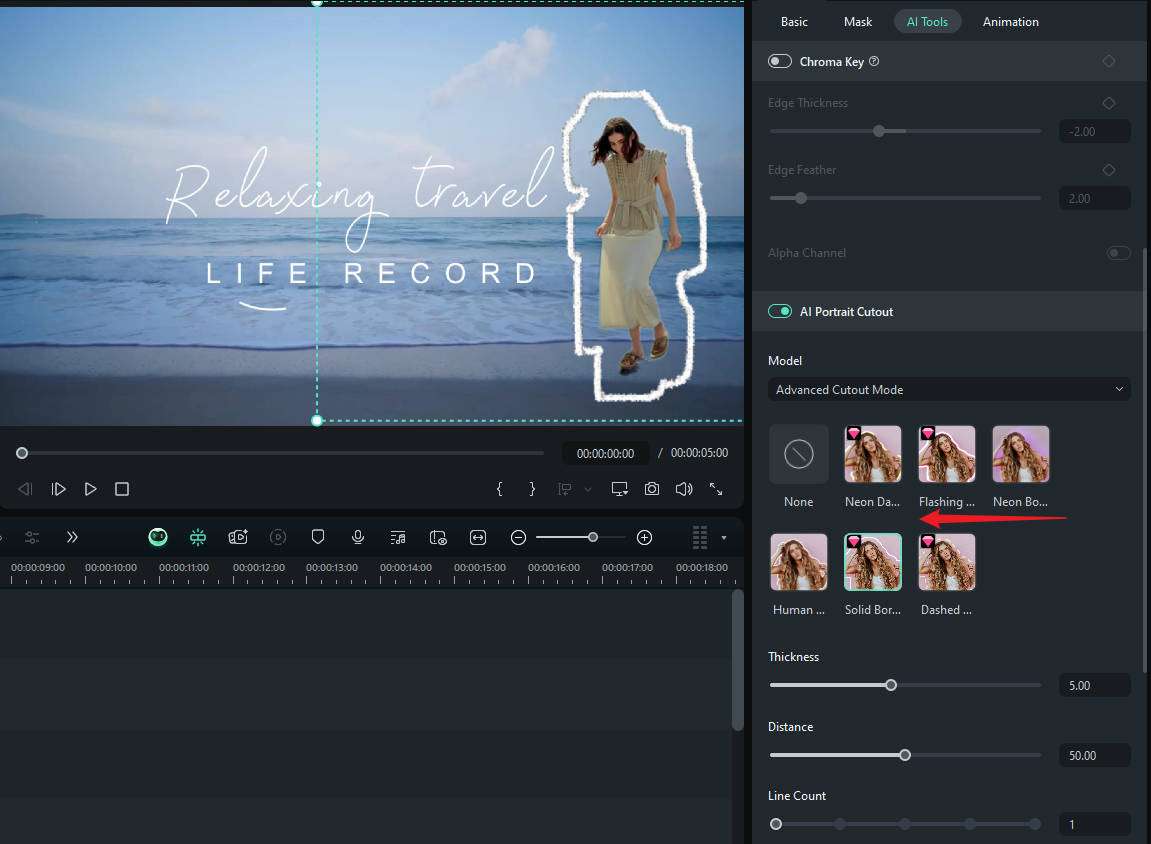Screen dimensions: 1151x844
Task: Click the grid track layout icon
Action: click(x=700, y=537)
